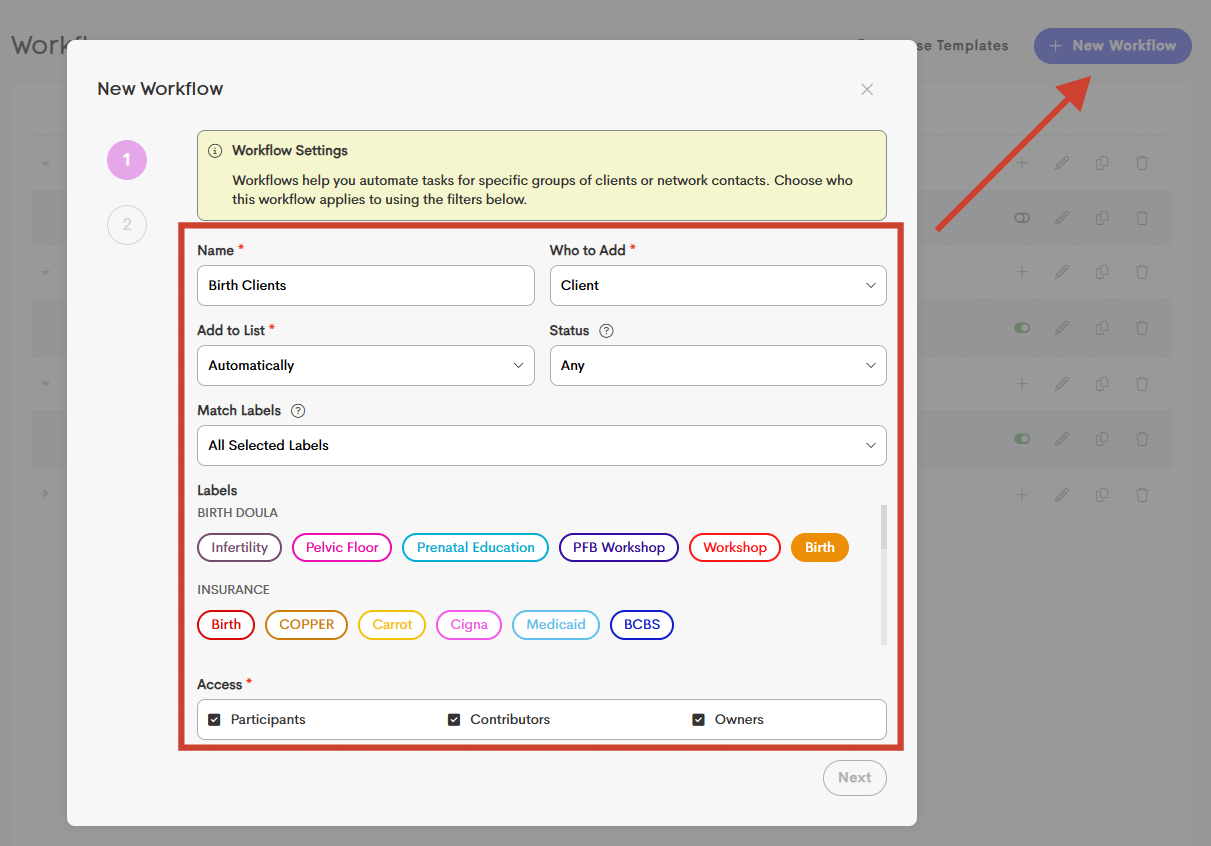This screenshot has width=1211, height=846.
Task: Go to step 2 circle in the wizard
Action: (127, 225)
